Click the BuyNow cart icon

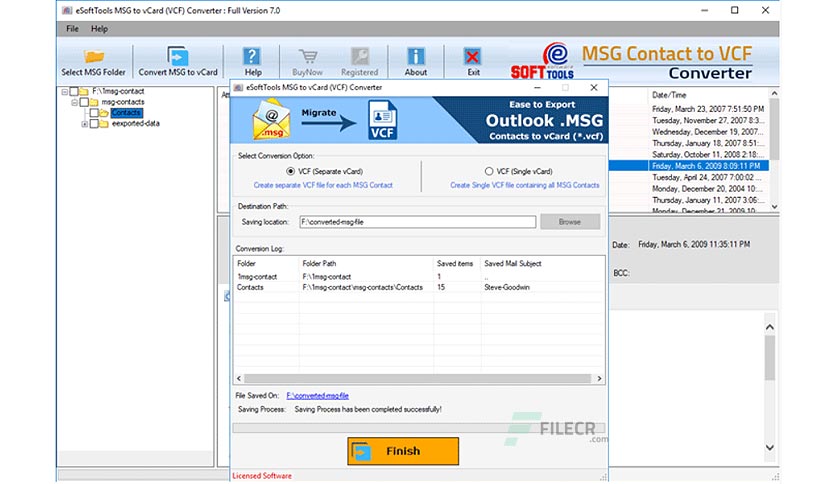point(308,56)
